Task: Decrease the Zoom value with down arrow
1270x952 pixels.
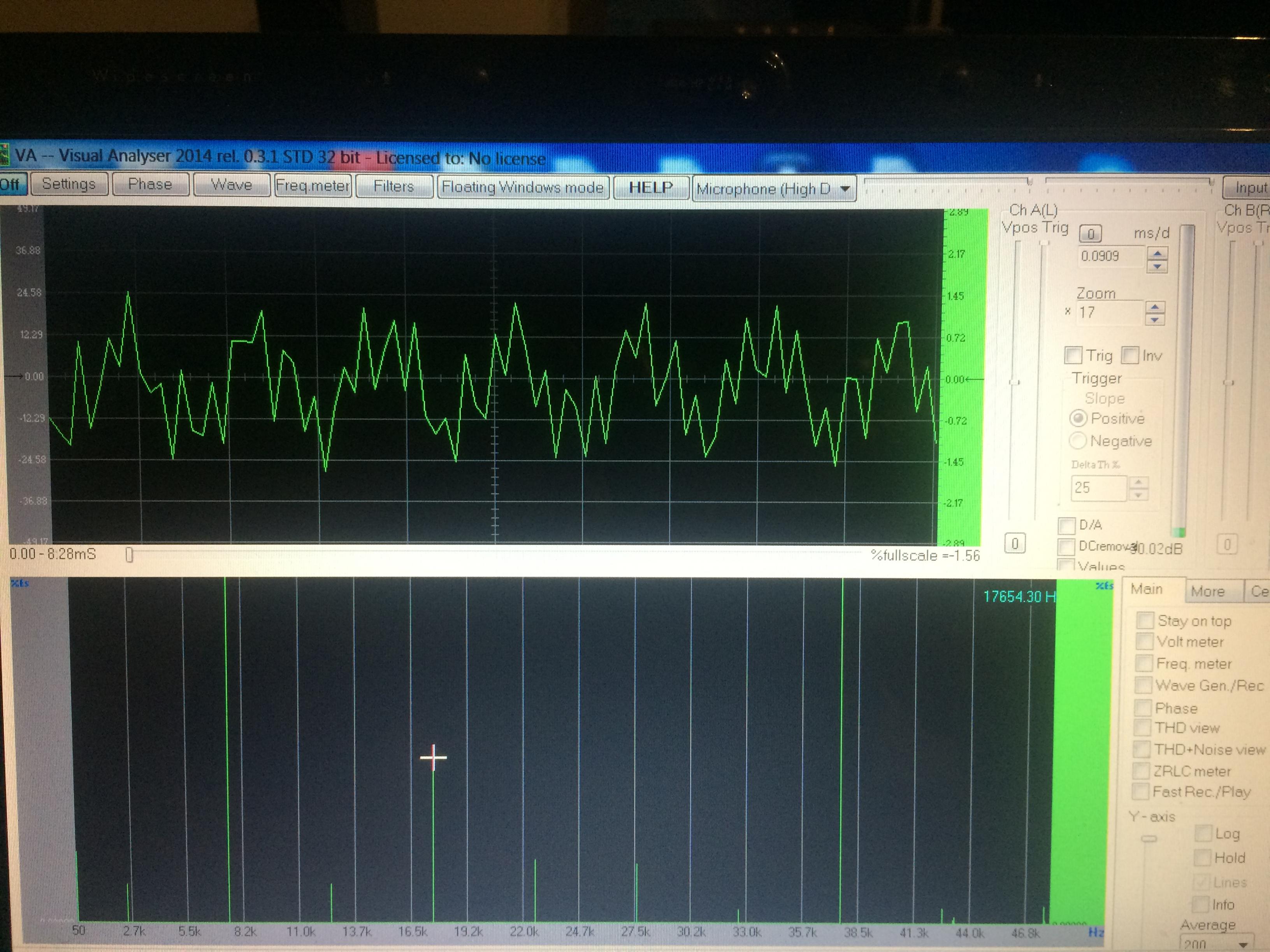Action: (x=1154, y=320)
